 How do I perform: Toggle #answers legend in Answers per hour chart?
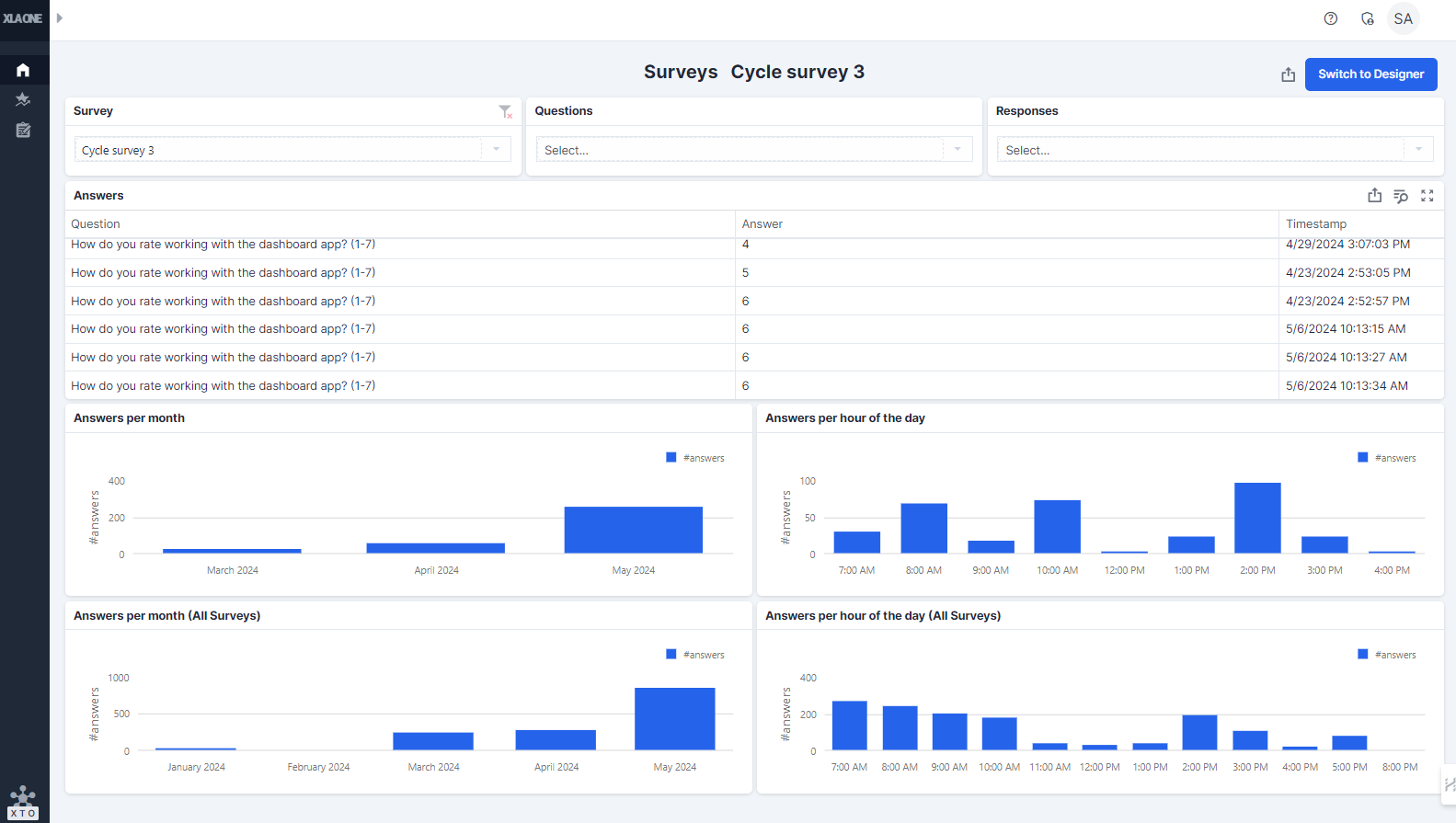point(1387,458)
